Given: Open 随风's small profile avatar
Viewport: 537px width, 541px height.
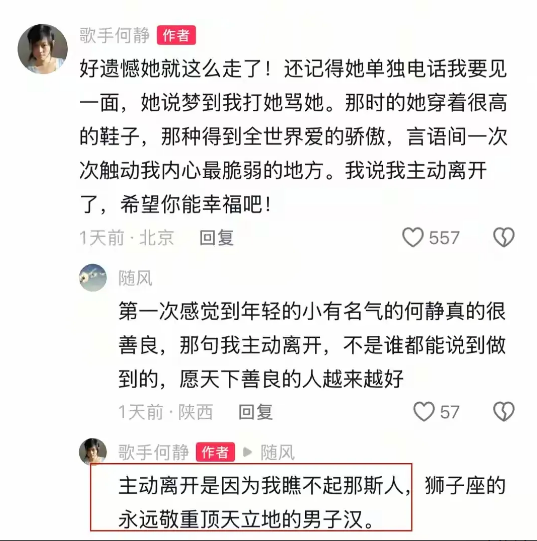Looking at the screenshot, I should [x=93, y=278].
